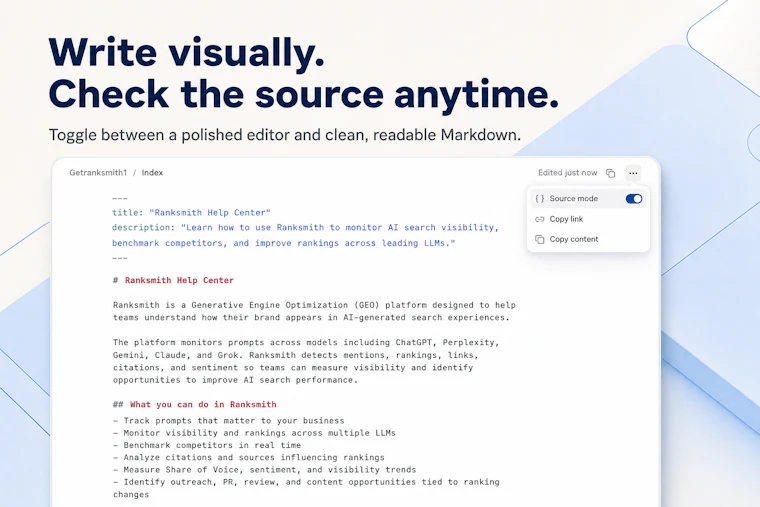Click the ## What you can do in Ranksmith heading
This screenshot has height=507, width=760.
click(195, 404)
